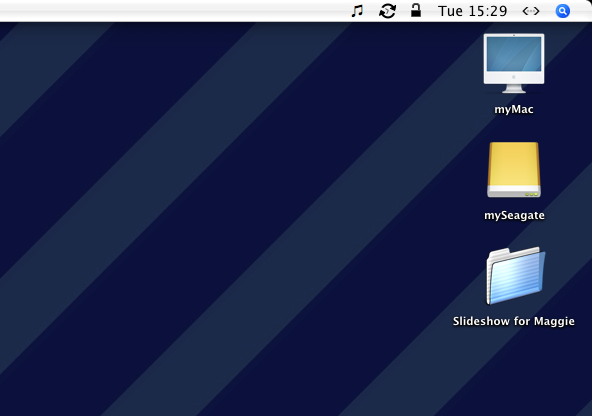Open the angle-brackets arrows menu bar icon
Screen dimensions: 592x416
[x=531, y=11]
